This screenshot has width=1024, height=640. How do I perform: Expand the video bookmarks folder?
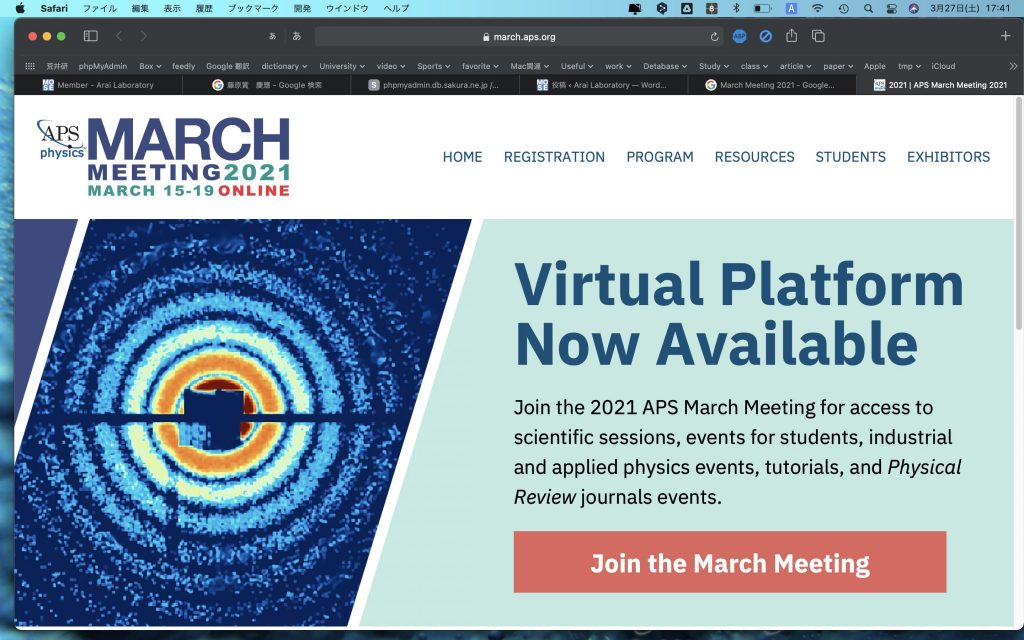(391, 66)
